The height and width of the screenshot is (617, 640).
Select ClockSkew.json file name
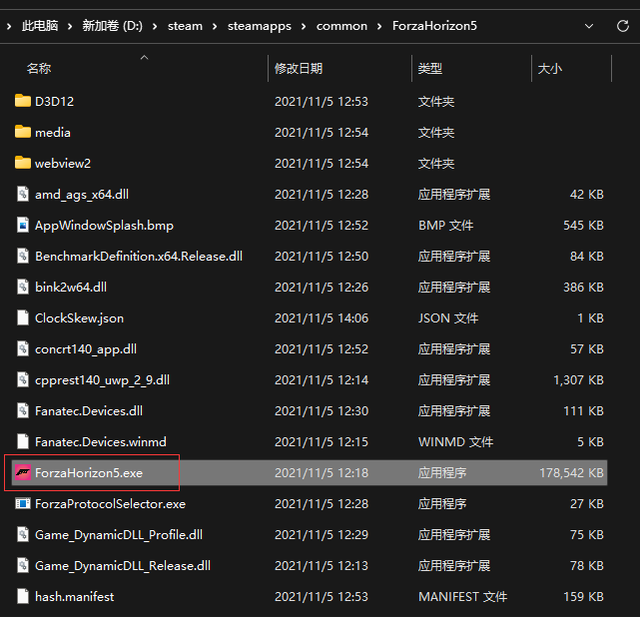pos(79,318)
